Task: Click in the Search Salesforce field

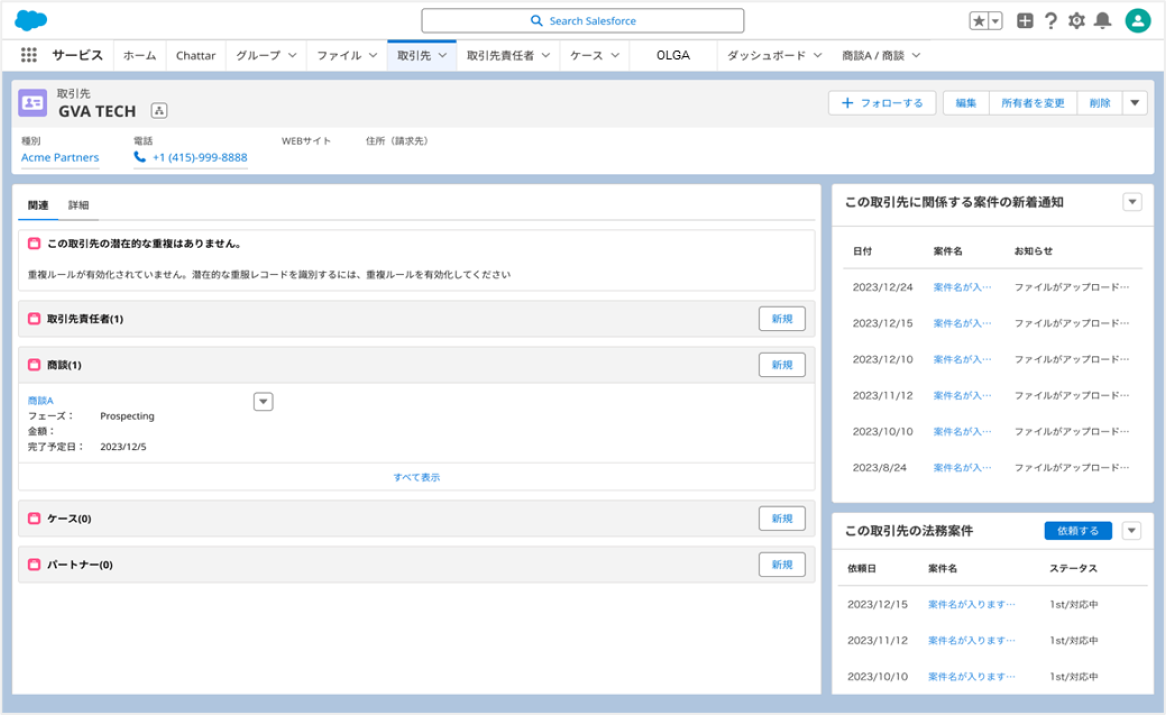Action: click(583, 21)
